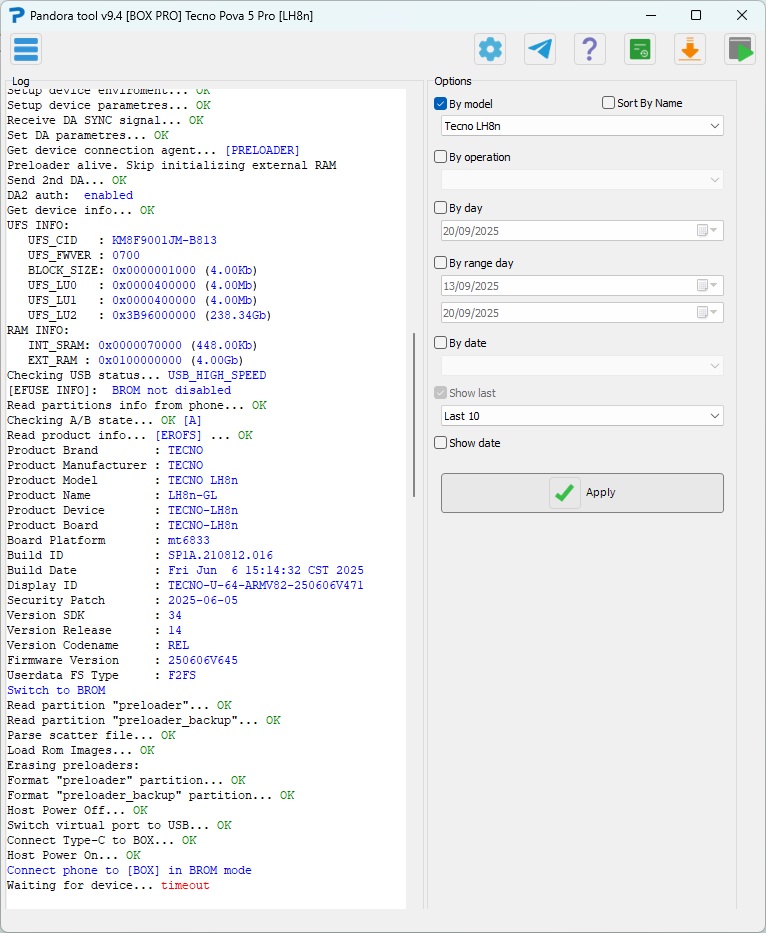Click Build ID value SP1A.210812.016
The height and width of the screenshot is (933, 766).
[220, 555]
